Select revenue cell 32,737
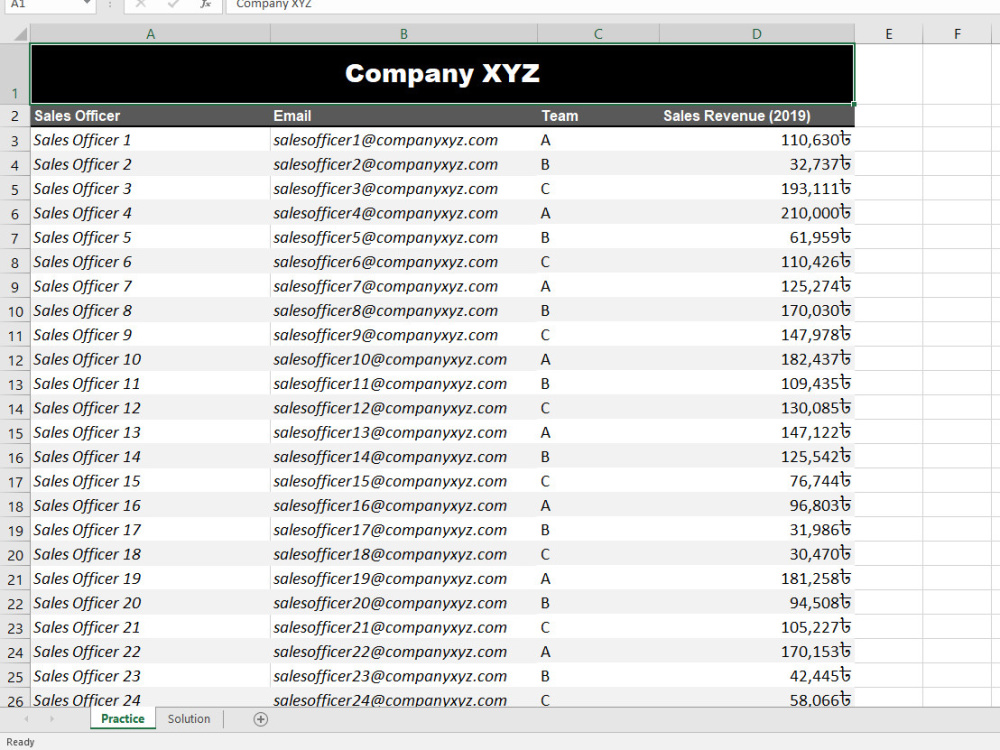Viewport: 1000px width, 750px height. pos(756,165)
